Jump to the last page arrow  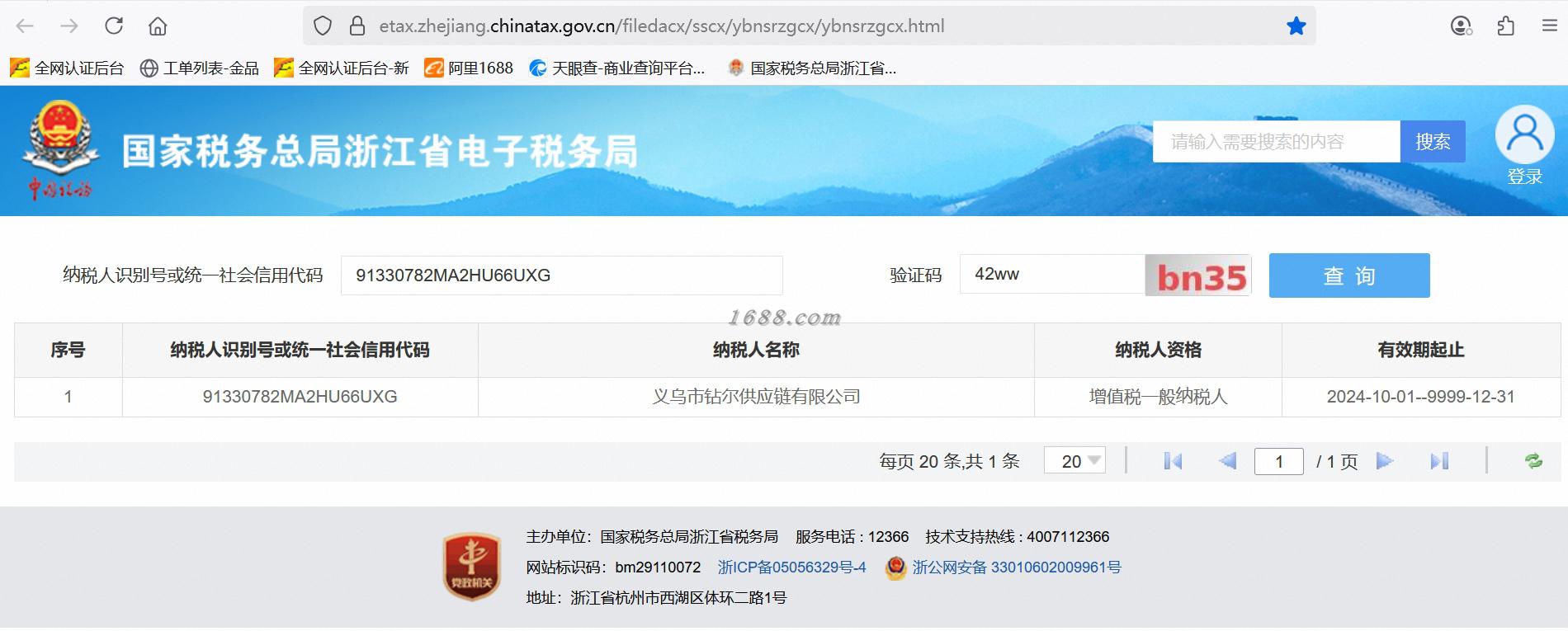(1439, 461)
